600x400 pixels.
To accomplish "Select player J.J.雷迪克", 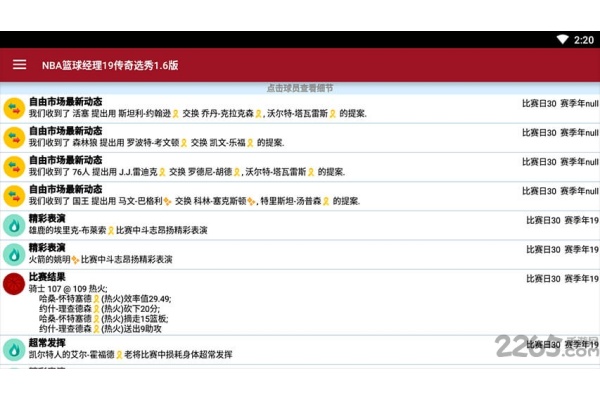I will (138, 172).
